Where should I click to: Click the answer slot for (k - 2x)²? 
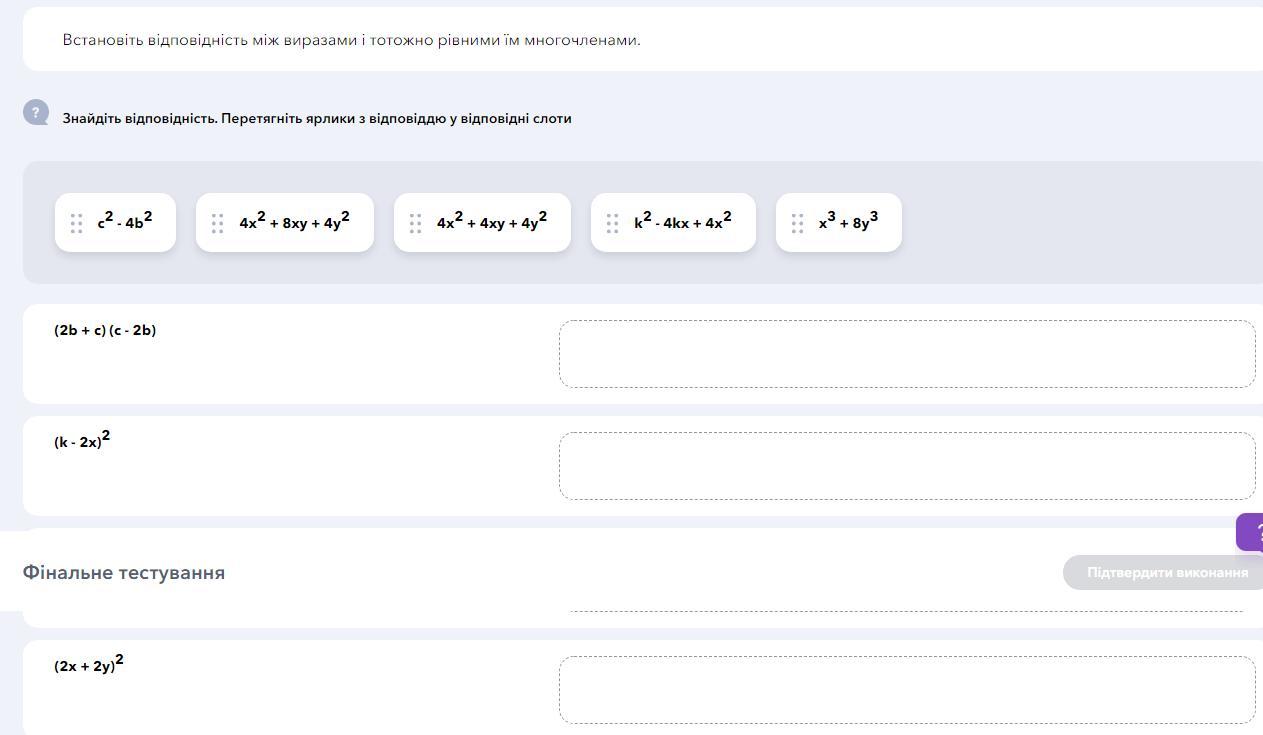(907, 466)
